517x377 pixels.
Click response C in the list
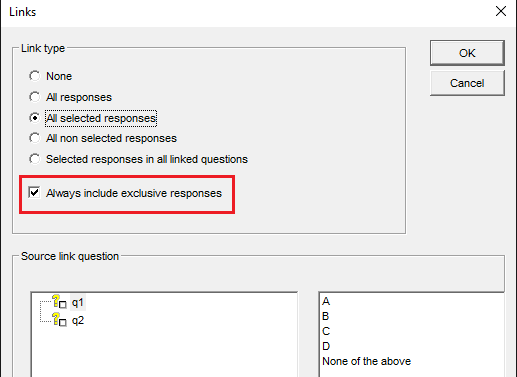coord(326,331)
